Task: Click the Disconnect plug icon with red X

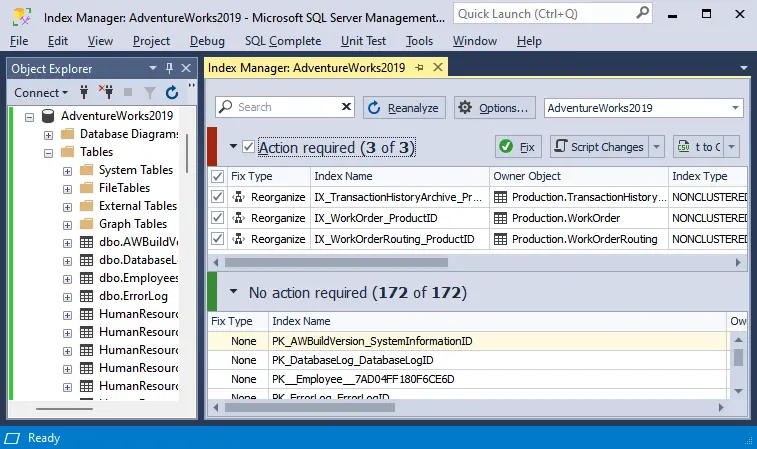Action: (x=106, y=92)
